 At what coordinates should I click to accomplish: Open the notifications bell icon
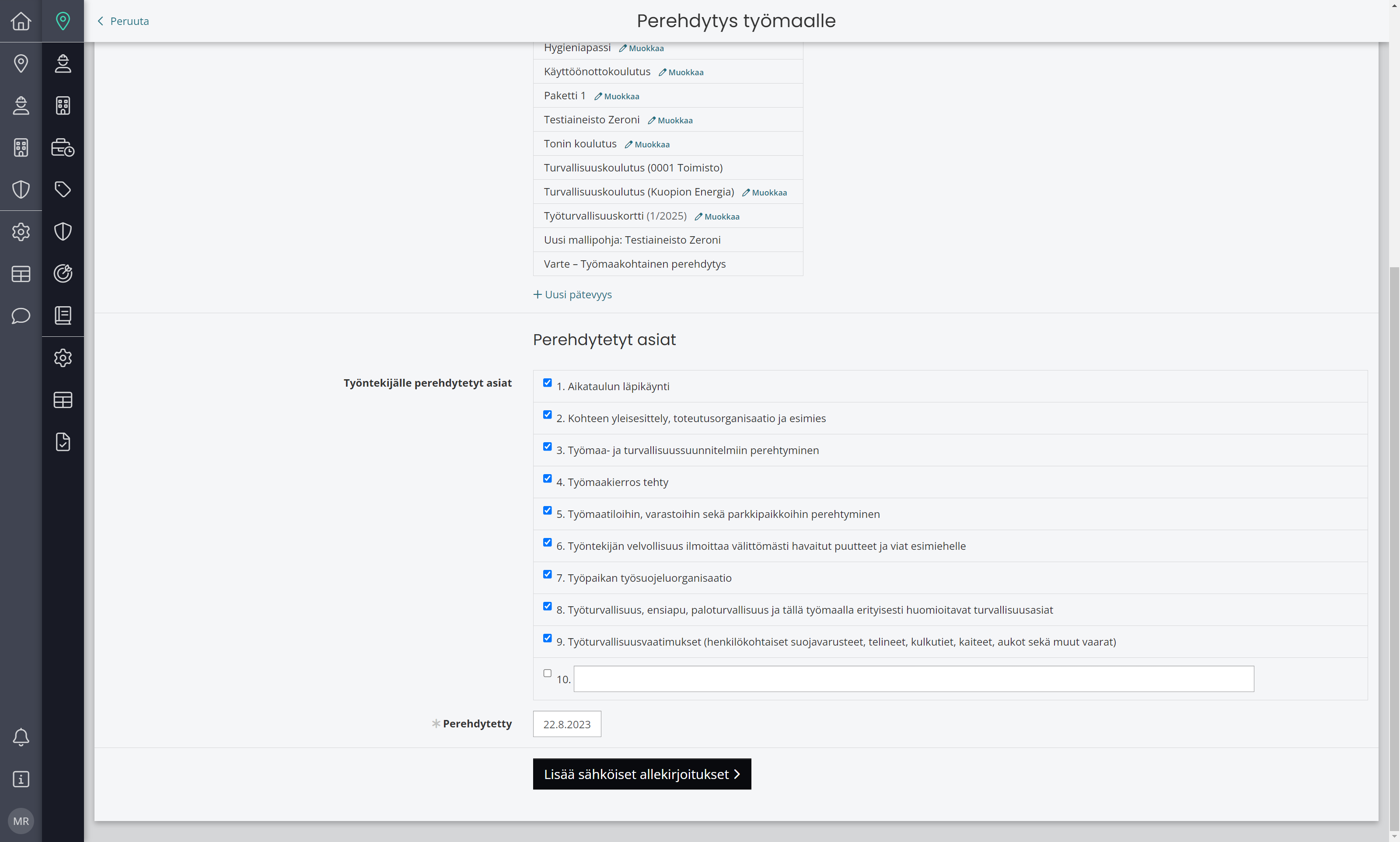[21, 737]
